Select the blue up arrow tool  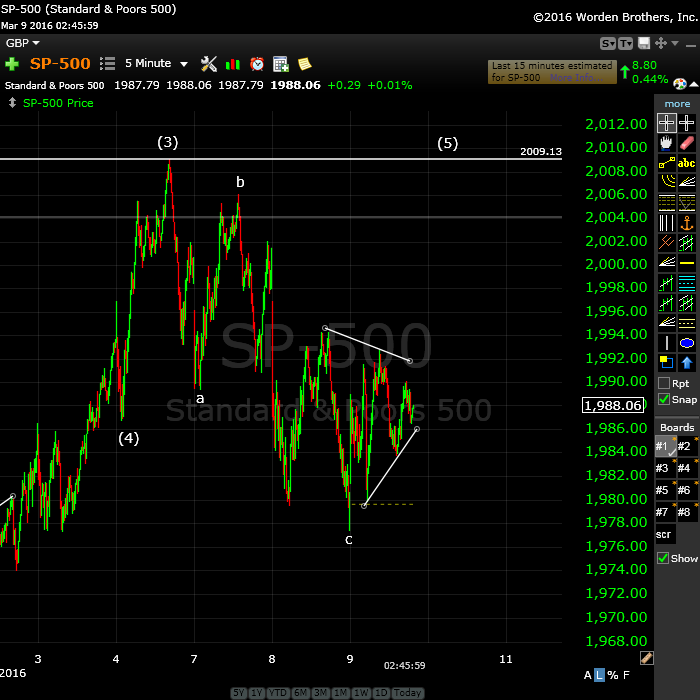(687, 362)
